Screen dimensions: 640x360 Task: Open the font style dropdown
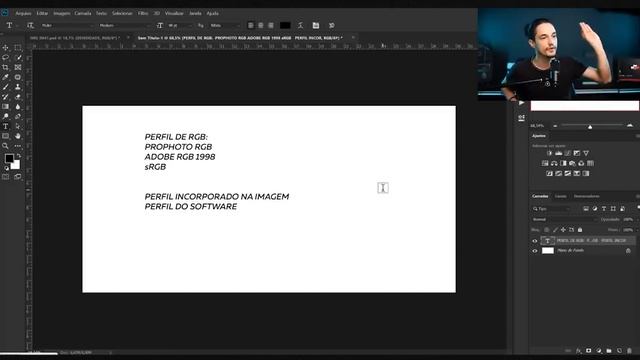coord(124,25)
